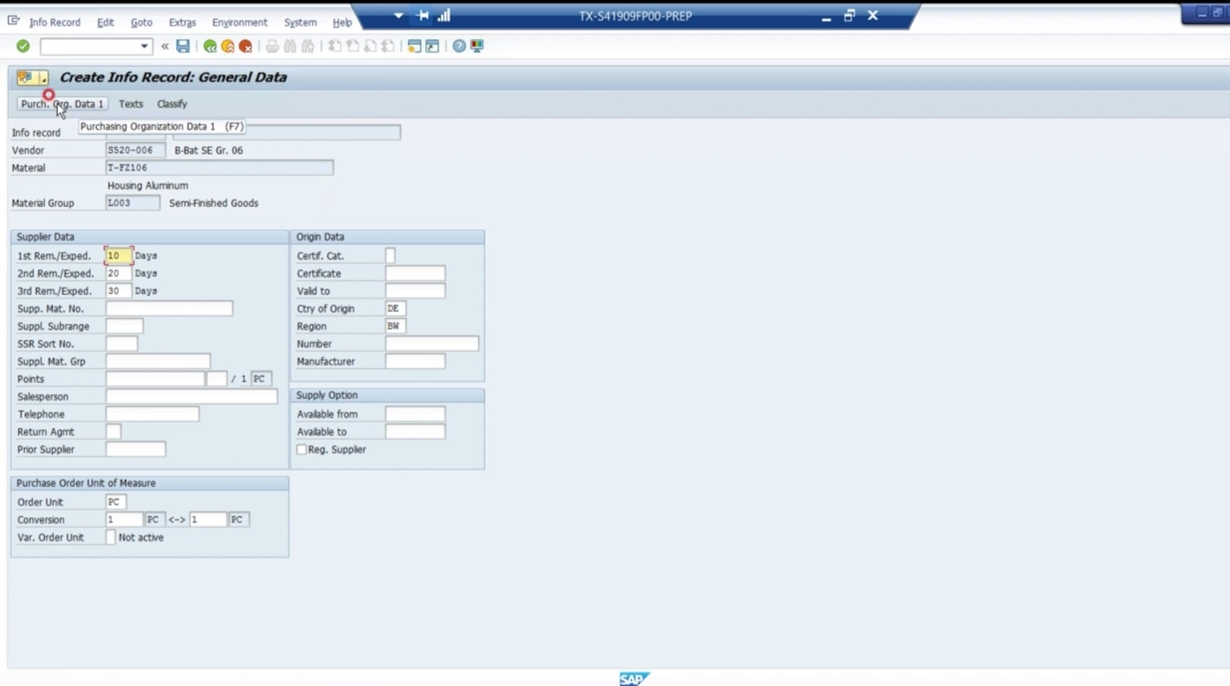Viewport: 1230px width, 686px height.
Task: Click the Order Unit field
Action: tap(115, 502)
